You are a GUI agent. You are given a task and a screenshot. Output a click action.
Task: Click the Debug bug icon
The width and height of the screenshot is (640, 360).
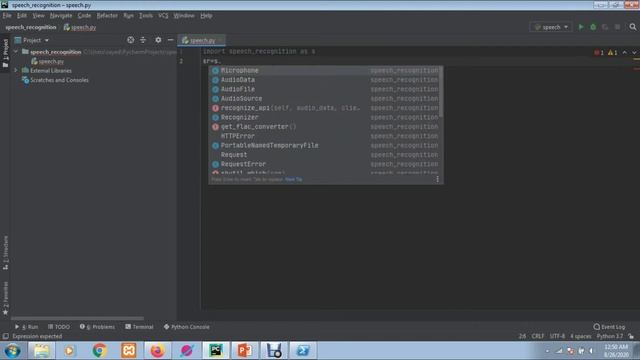click(x=593, y=27)
